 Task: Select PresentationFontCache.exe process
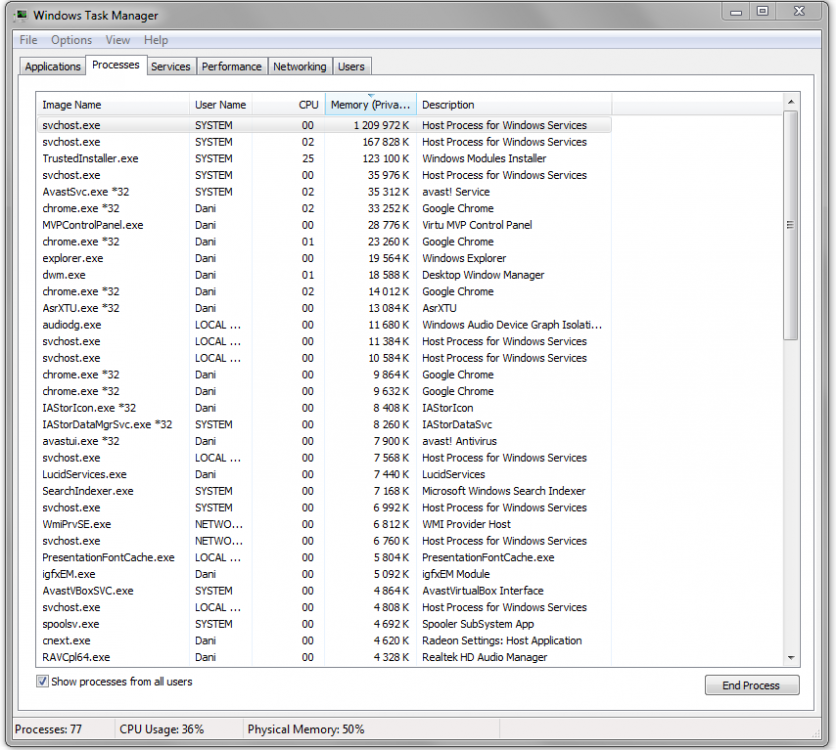(x=324, y=558)
